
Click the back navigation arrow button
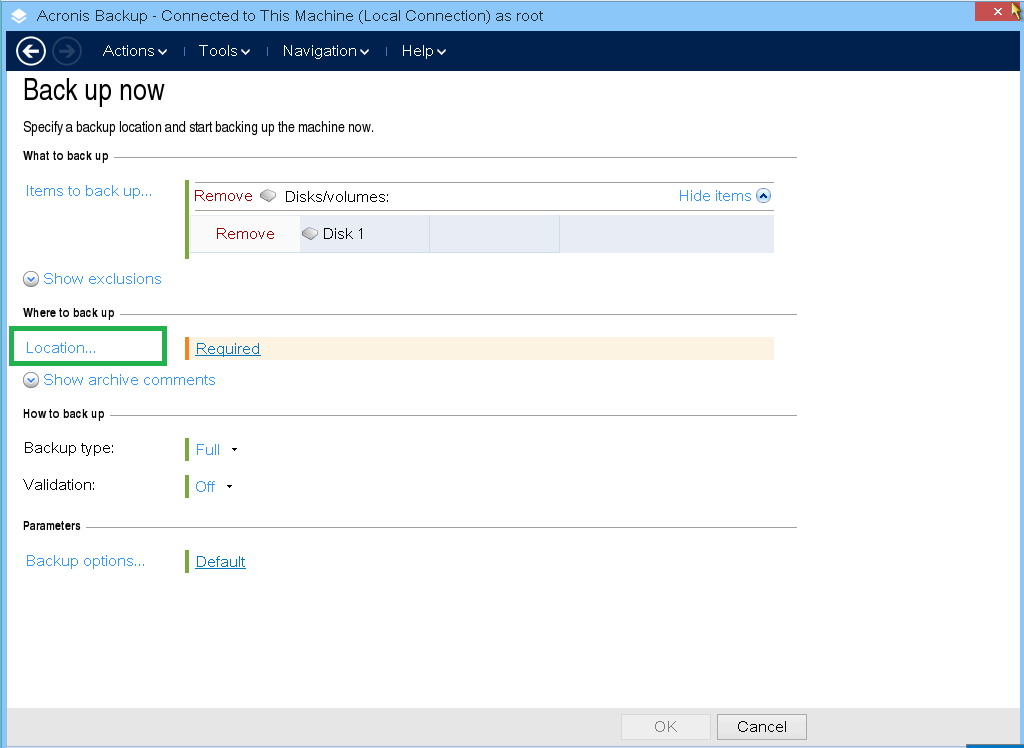[x=31, y=51]
